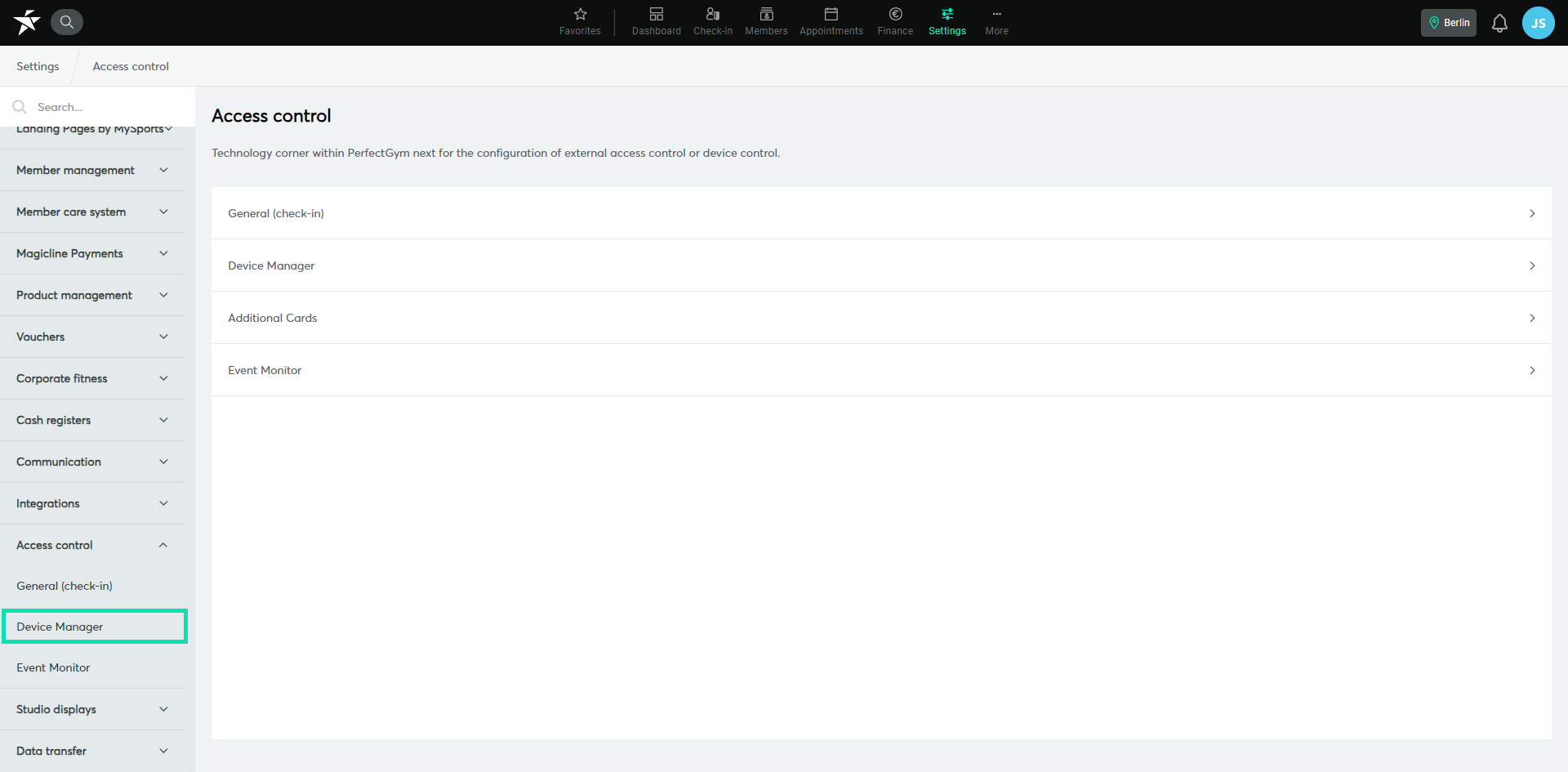Switch location using the Berlin button

point(1449,23)
